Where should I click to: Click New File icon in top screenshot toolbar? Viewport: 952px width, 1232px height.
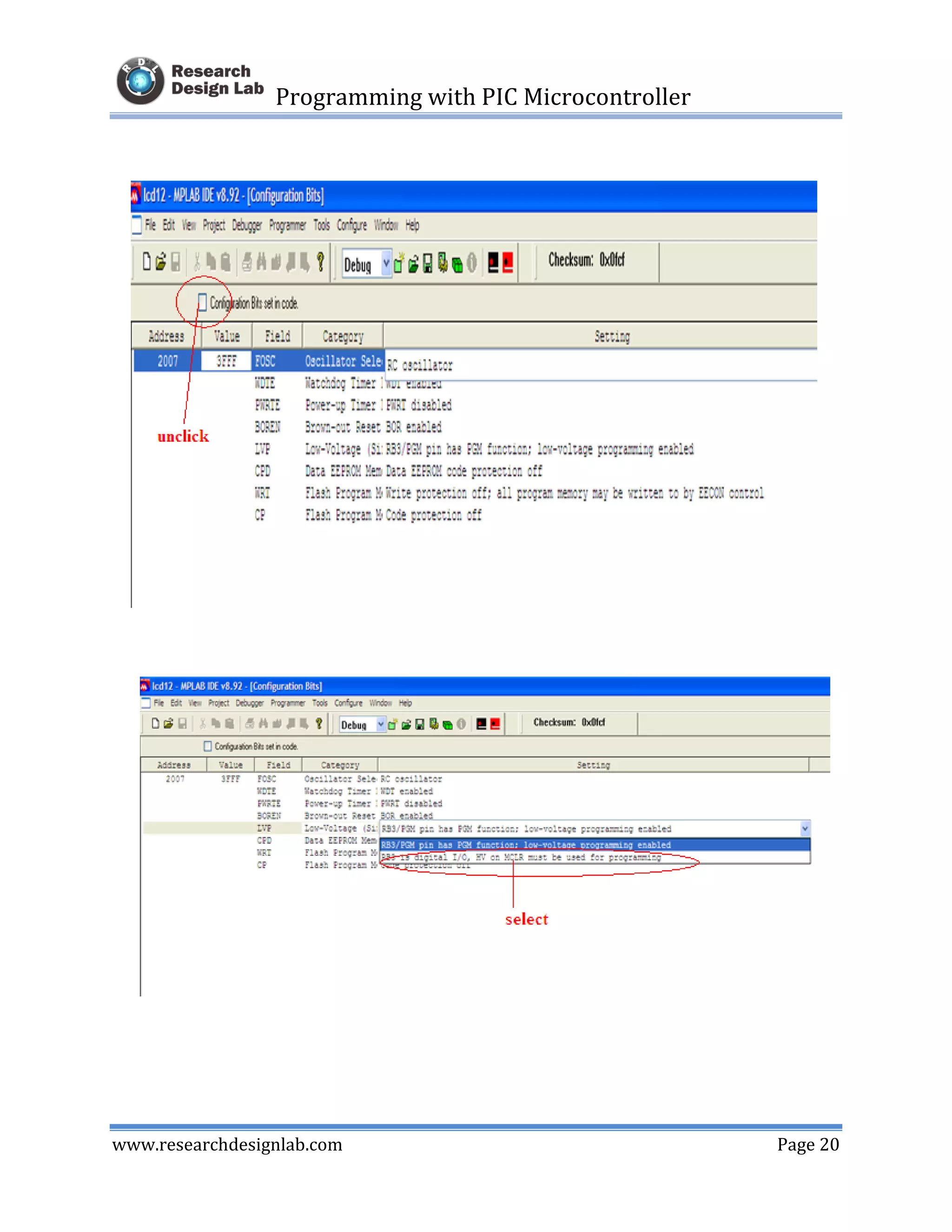[146, 262]
